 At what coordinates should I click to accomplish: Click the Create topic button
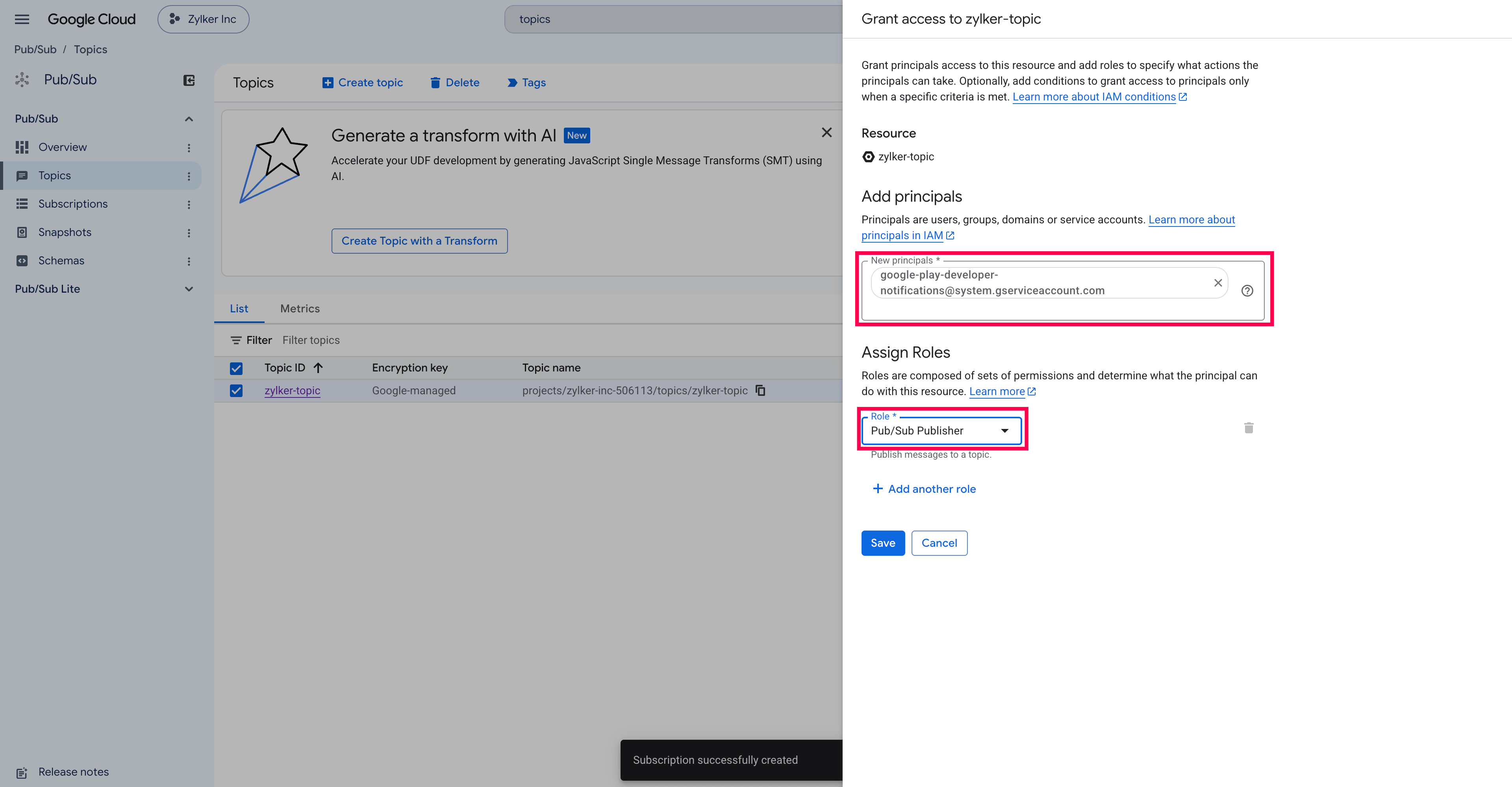[x=363, y=83]
